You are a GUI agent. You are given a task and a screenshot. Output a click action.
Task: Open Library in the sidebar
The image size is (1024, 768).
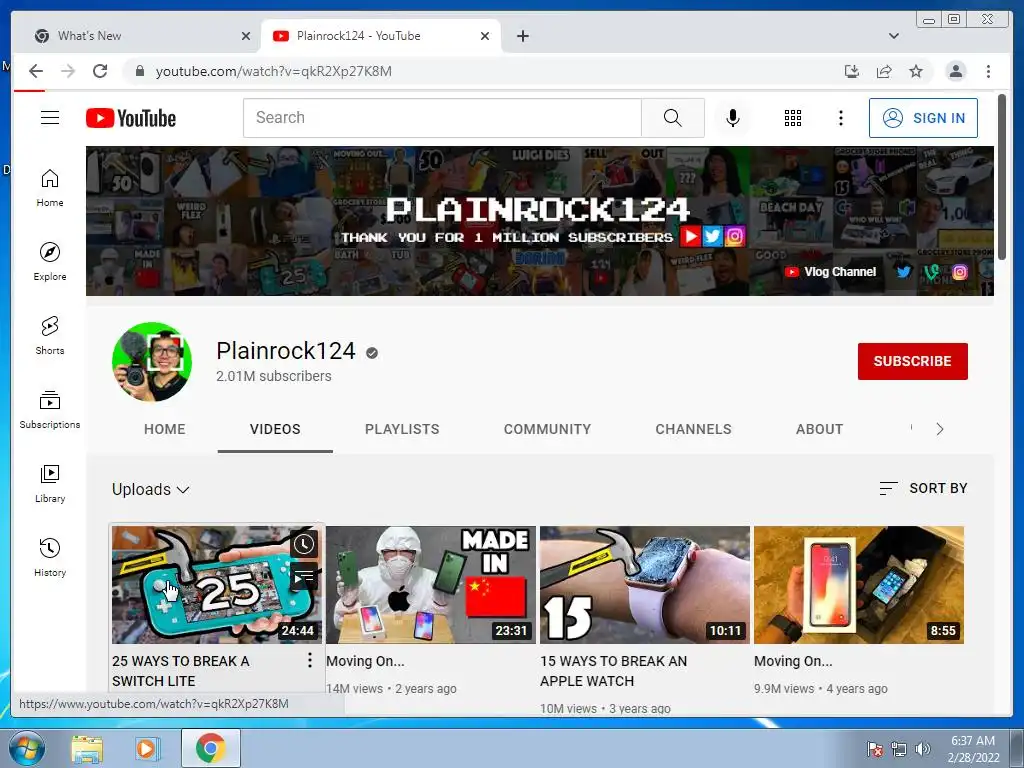pyautogui.click(x=50, y=483)
